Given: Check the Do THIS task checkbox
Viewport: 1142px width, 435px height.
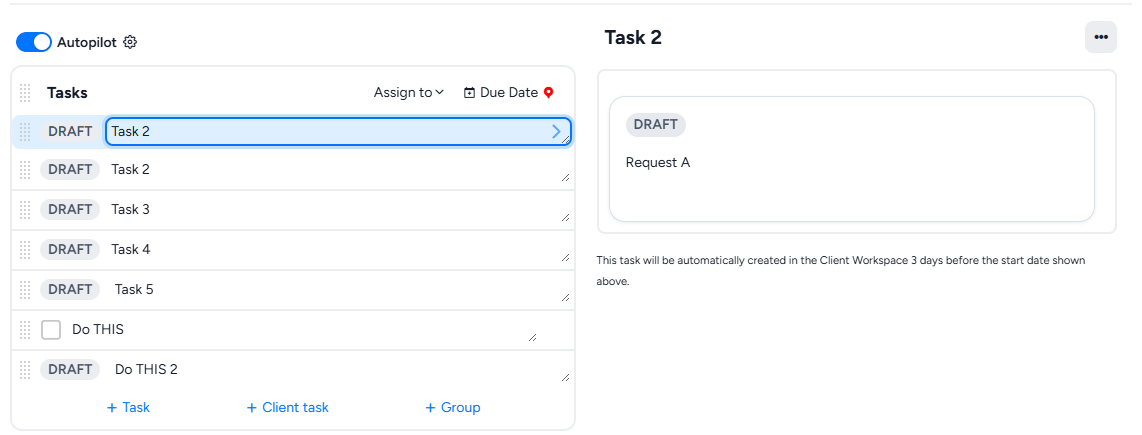Looking at the screenshot, I should point(51,330).
